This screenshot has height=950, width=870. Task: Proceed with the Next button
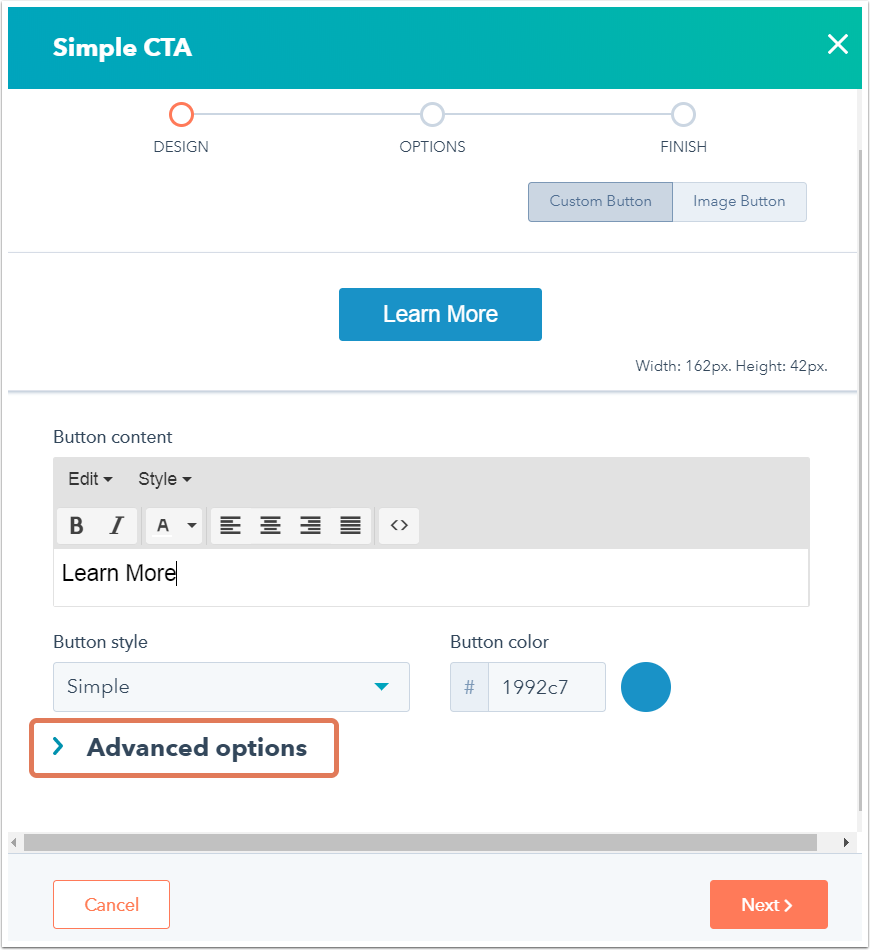tap(768, 905)
